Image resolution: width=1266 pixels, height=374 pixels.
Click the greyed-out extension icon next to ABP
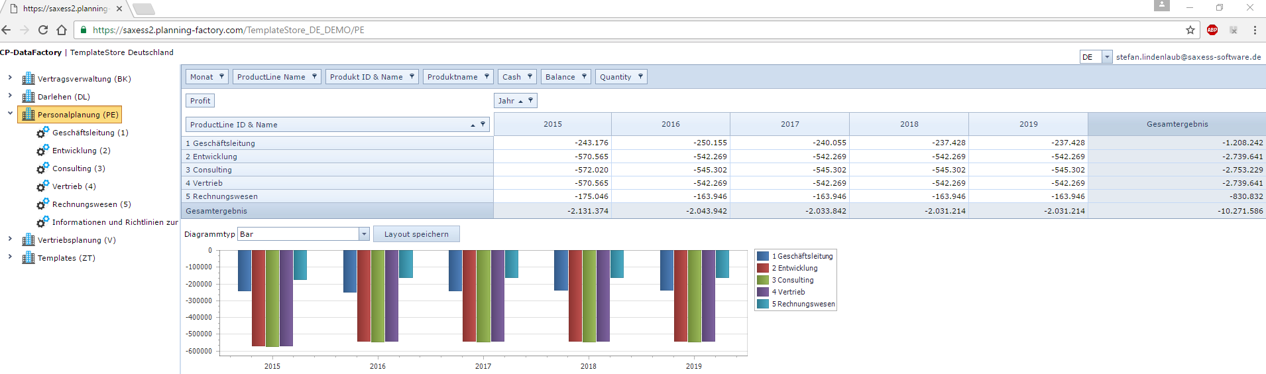(1234, 30)
